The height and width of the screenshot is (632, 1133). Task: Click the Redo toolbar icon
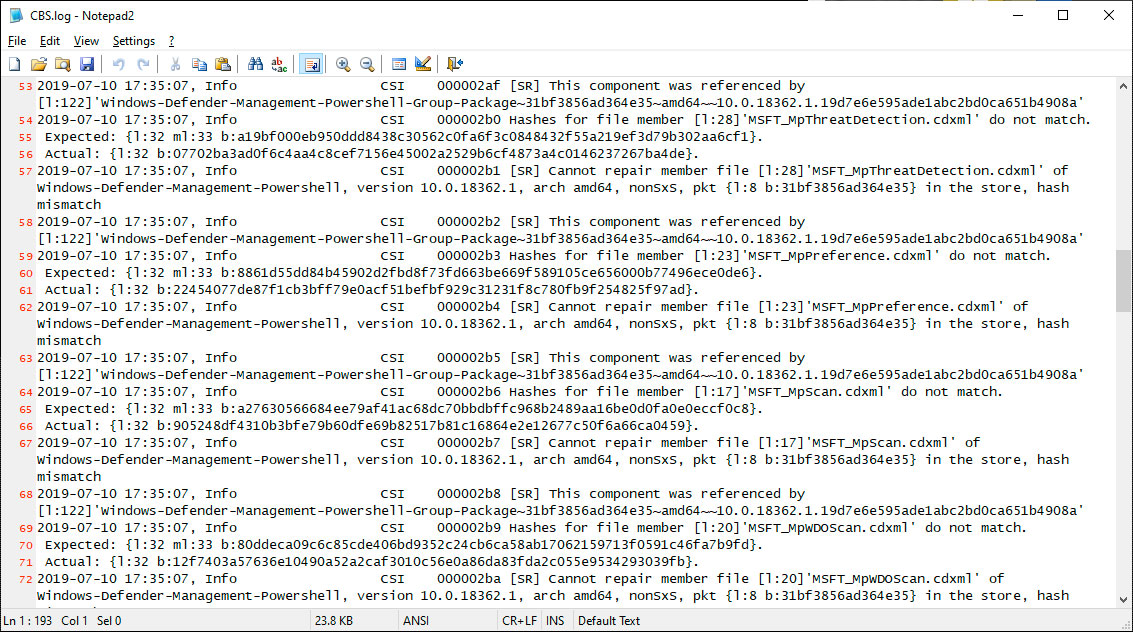[143, 64]
